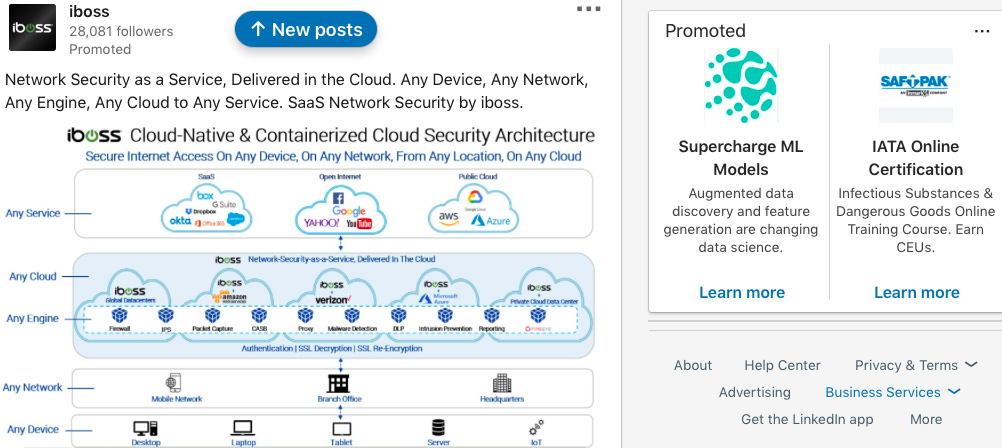Viewport: 1002px width, 448px height.
Task: Click Learn more under Supercharge ML Models
Action: coord(742,292)
